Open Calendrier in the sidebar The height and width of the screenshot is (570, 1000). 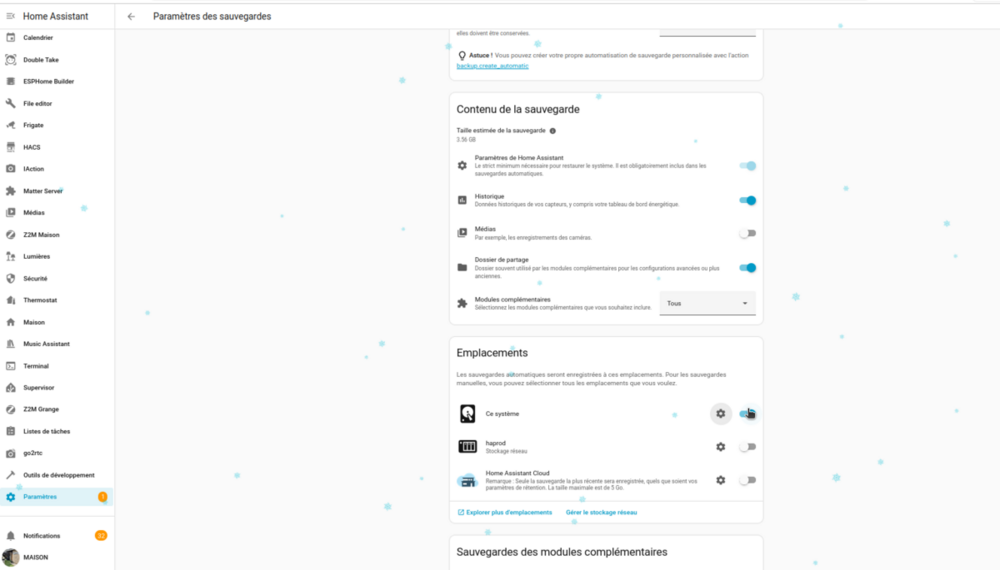[57, 38]
